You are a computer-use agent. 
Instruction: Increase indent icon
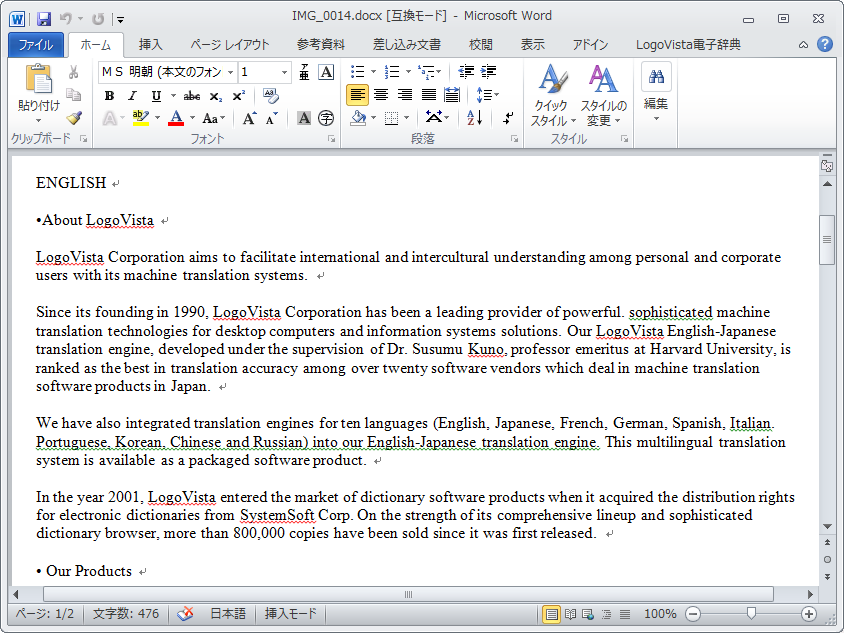point(489,72)
